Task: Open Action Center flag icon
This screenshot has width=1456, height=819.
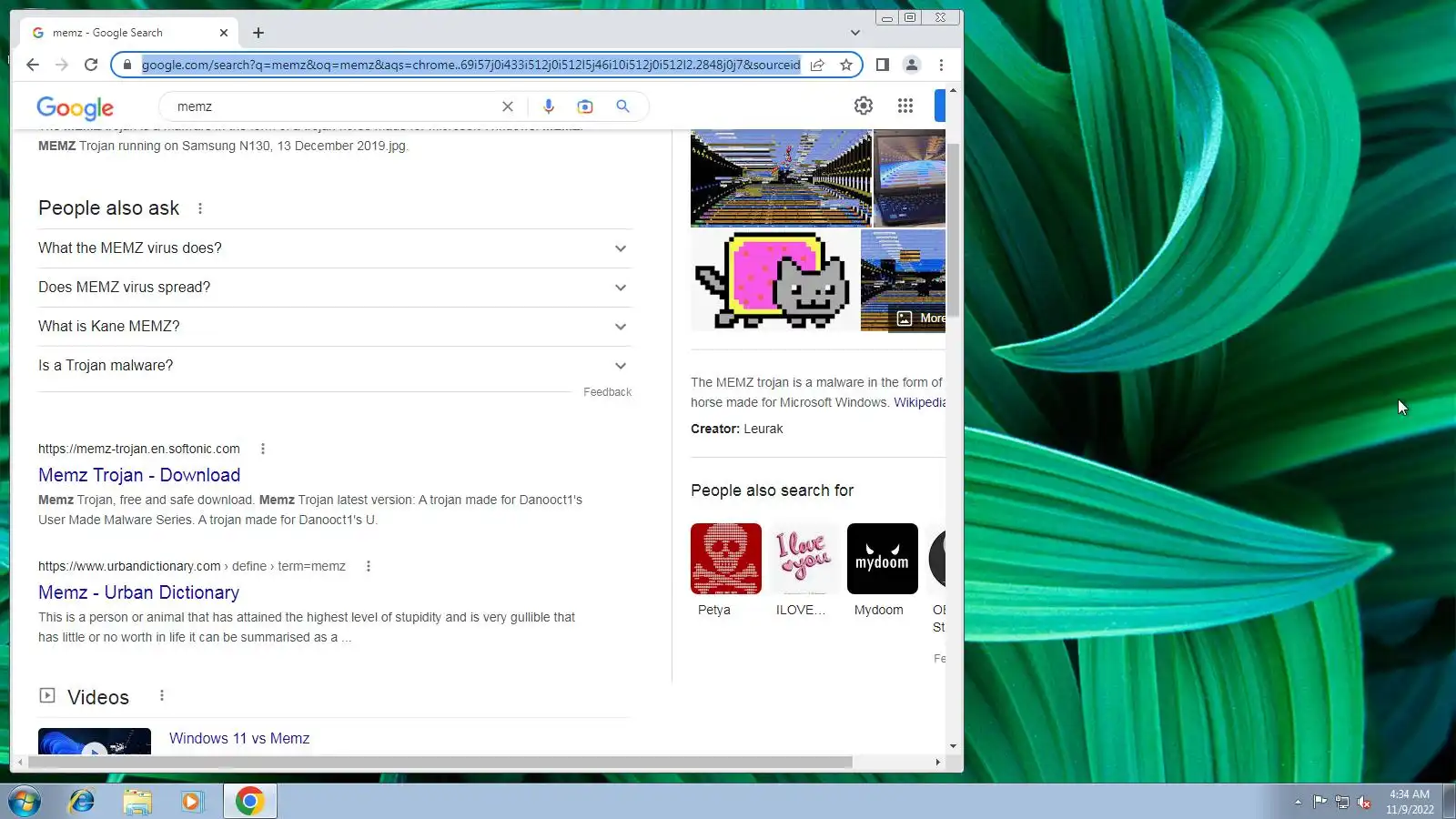Action: 1319,802
